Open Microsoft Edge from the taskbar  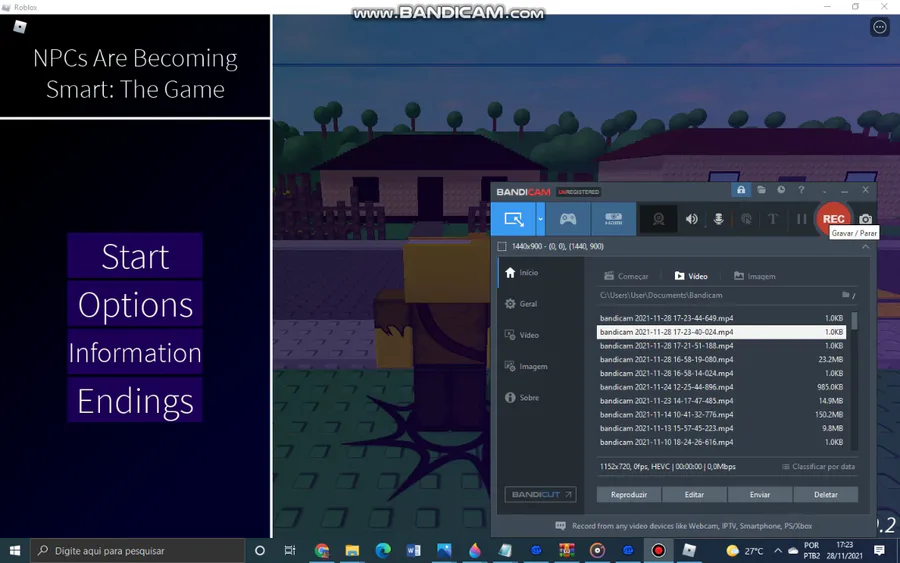pos(383,550)
